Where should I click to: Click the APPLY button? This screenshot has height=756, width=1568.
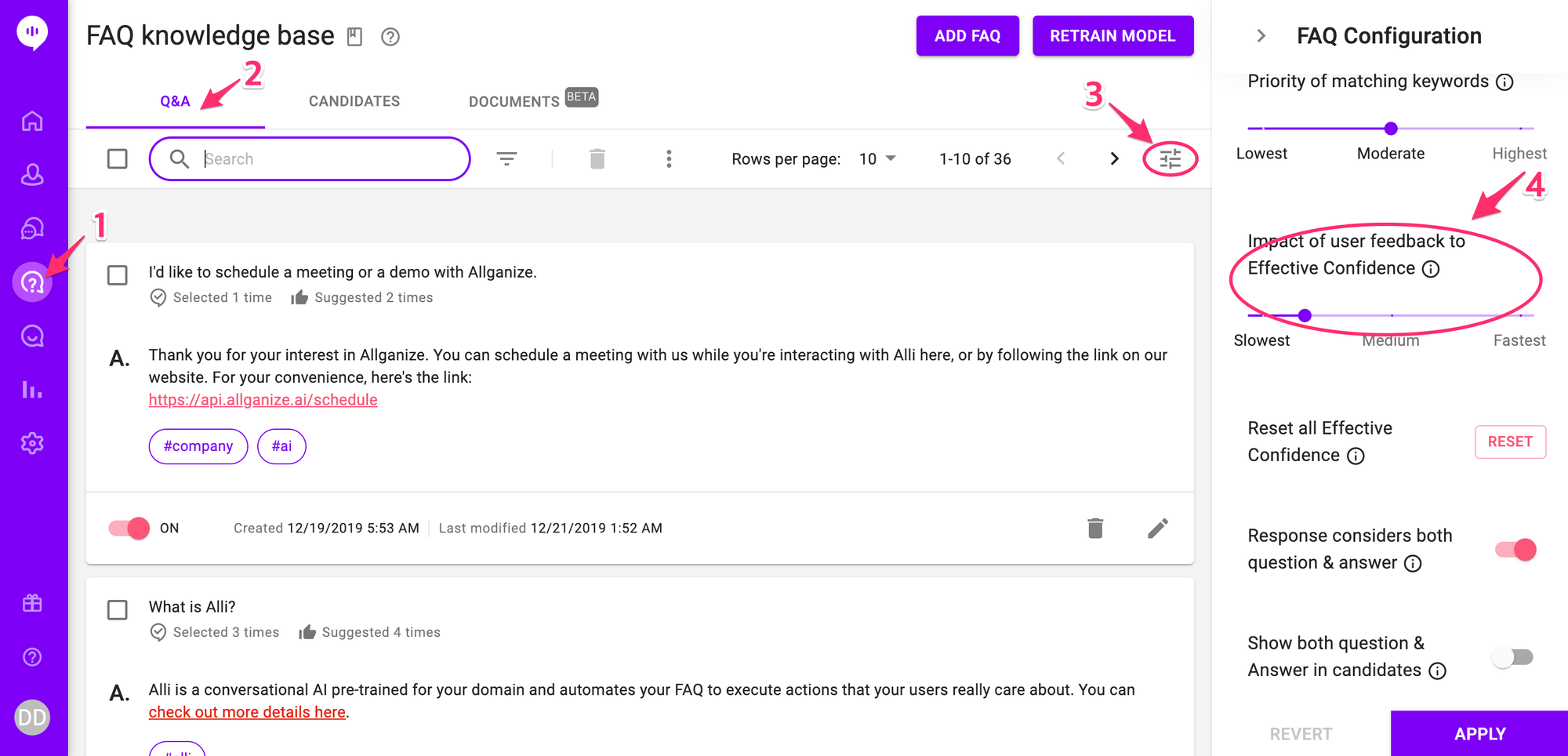(1479, 734)
